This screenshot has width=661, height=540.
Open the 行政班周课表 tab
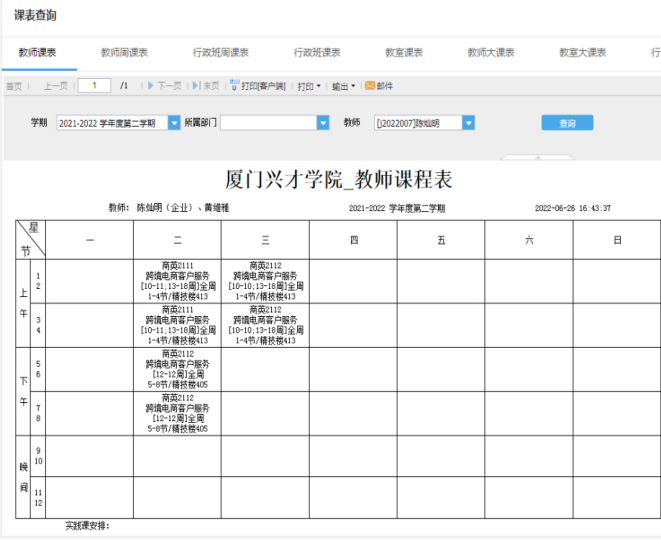(x=220, y=53)
